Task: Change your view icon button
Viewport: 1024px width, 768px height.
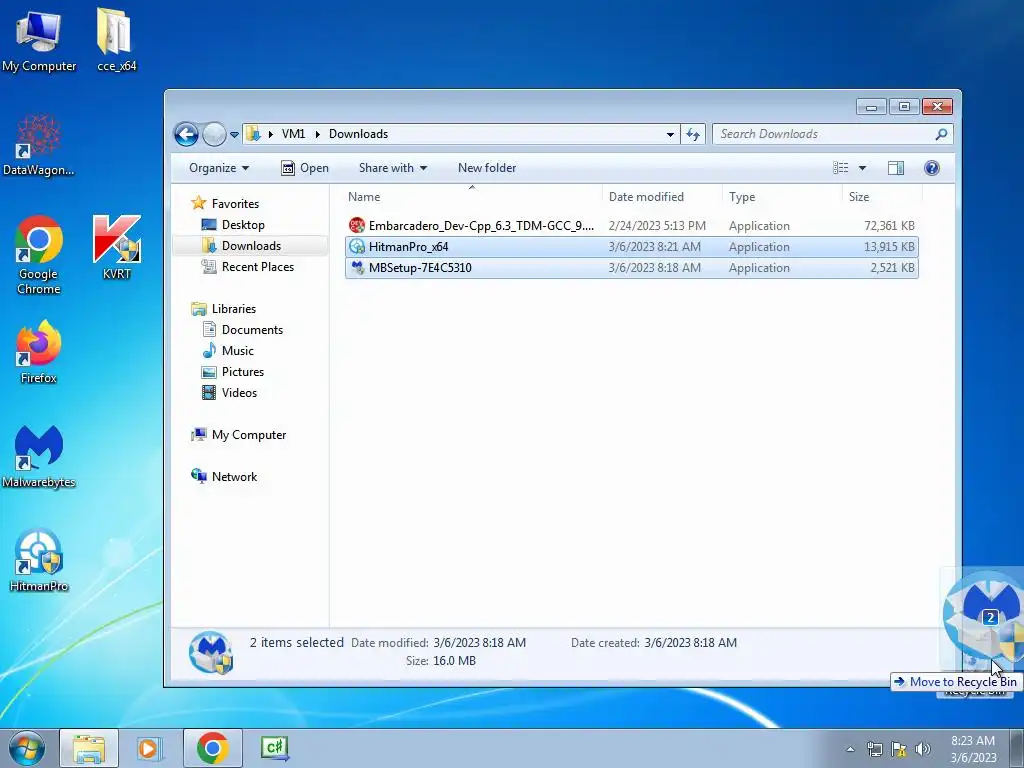Action: click(x=840, y=168)
